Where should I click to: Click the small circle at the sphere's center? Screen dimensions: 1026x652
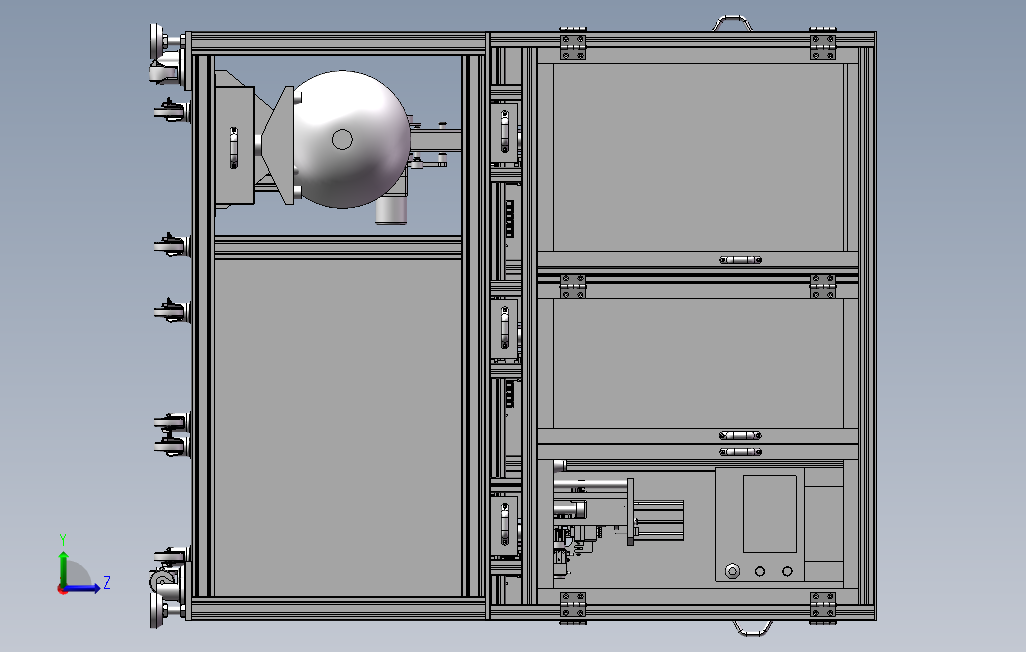pos(342,139)
